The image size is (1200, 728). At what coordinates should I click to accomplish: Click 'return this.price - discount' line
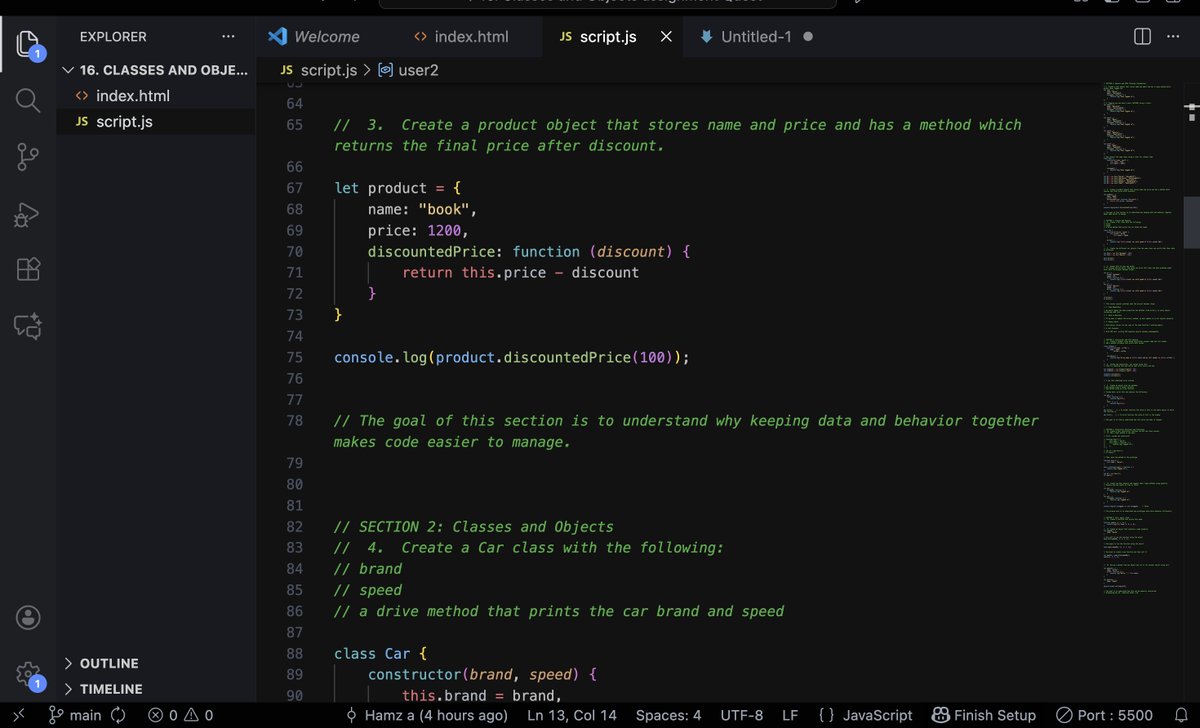(520, 273)
